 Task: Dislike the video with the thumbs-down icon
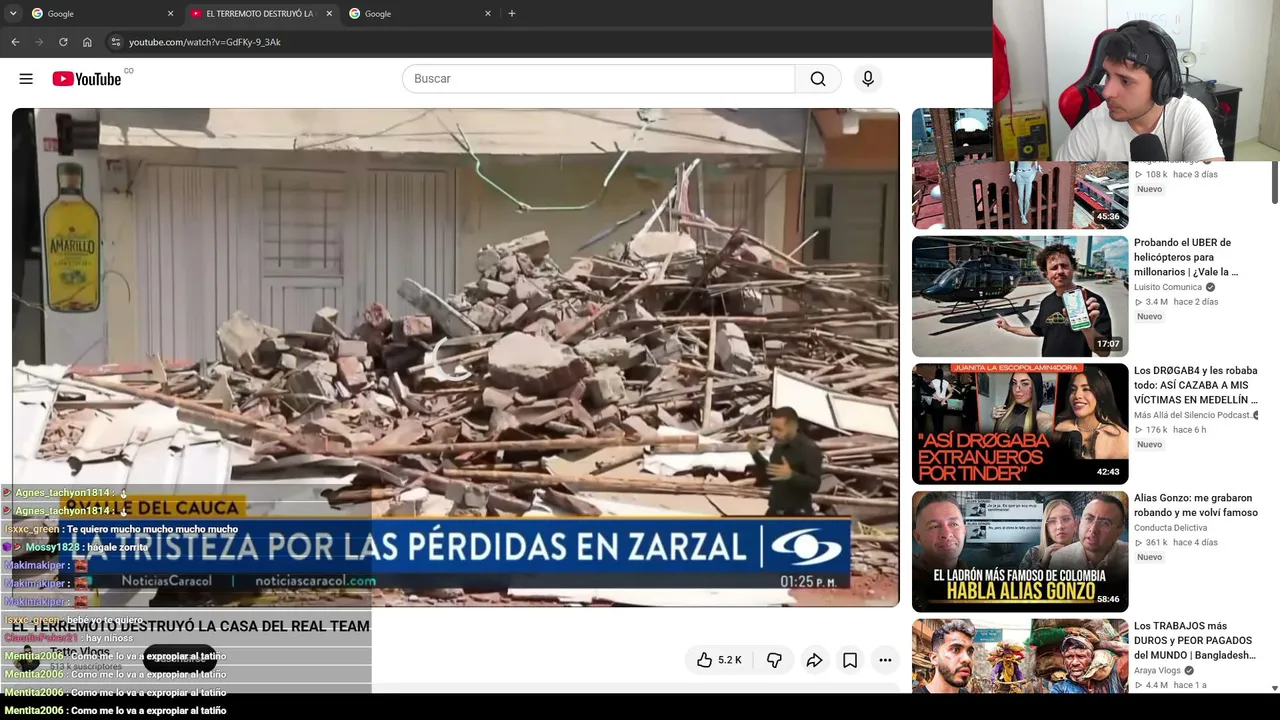click(774, 660)
